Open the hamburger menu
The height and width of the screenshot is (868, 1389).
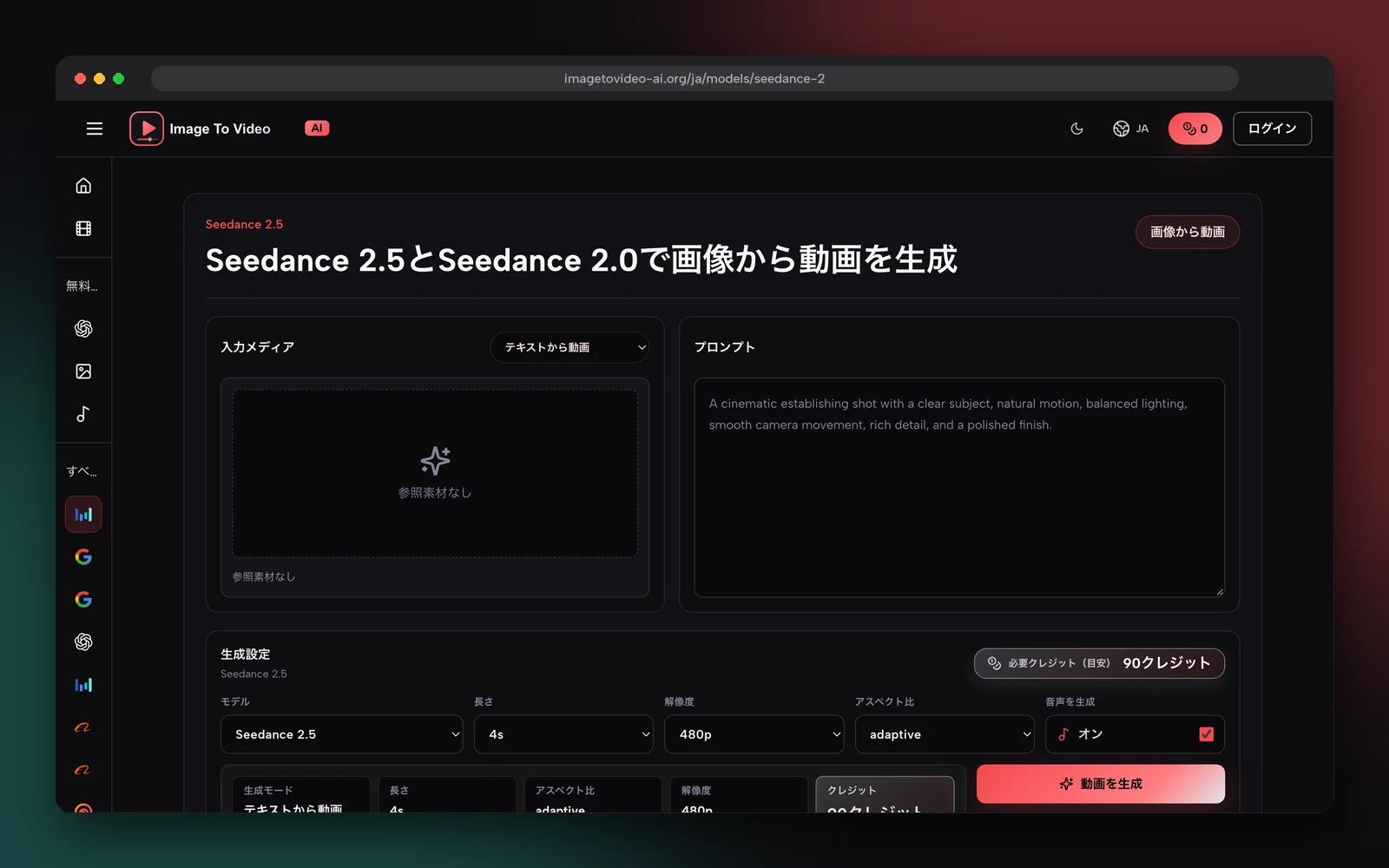[x=95, y=128]
